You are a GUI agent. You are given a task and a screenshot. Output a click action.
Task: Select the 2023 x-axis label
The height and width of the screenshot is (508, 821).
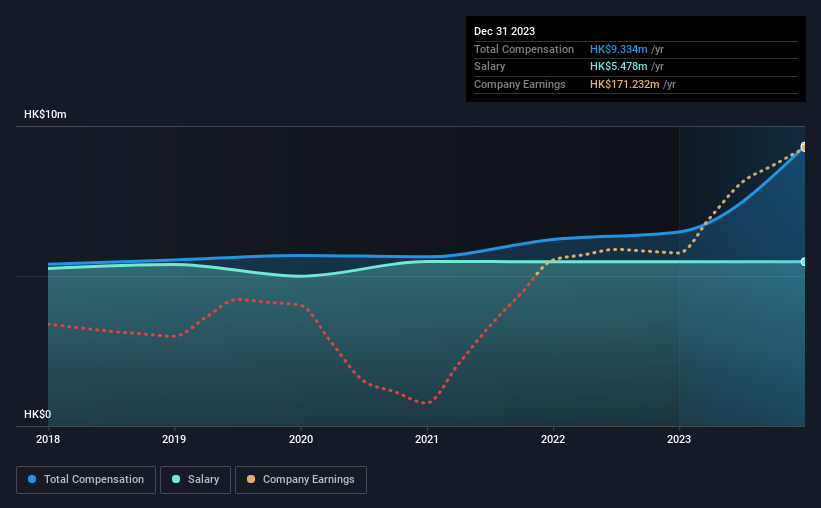(679, 439)
